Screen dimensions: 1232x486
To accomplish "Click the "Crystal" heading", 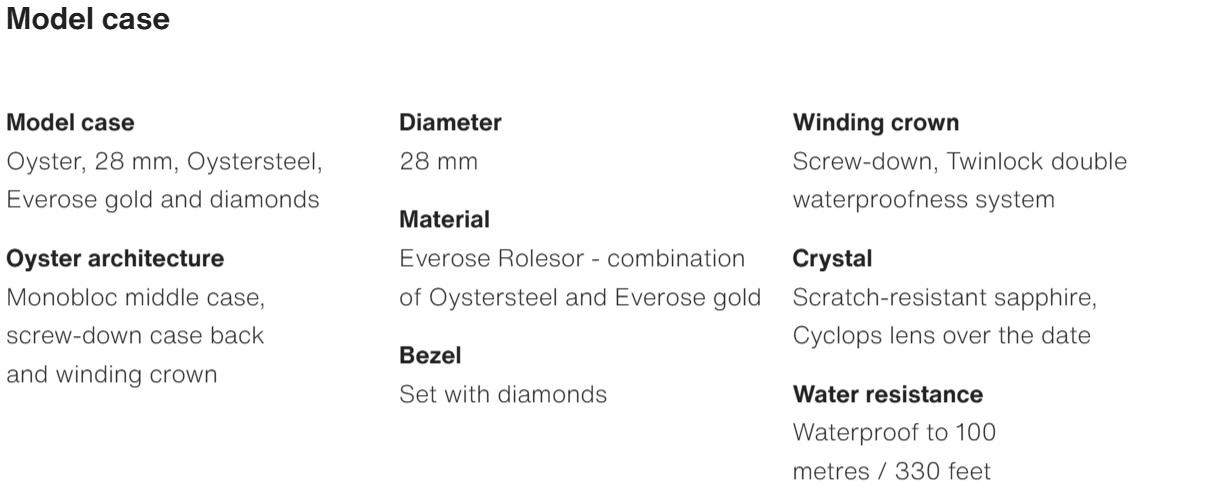I will point(832,259).
